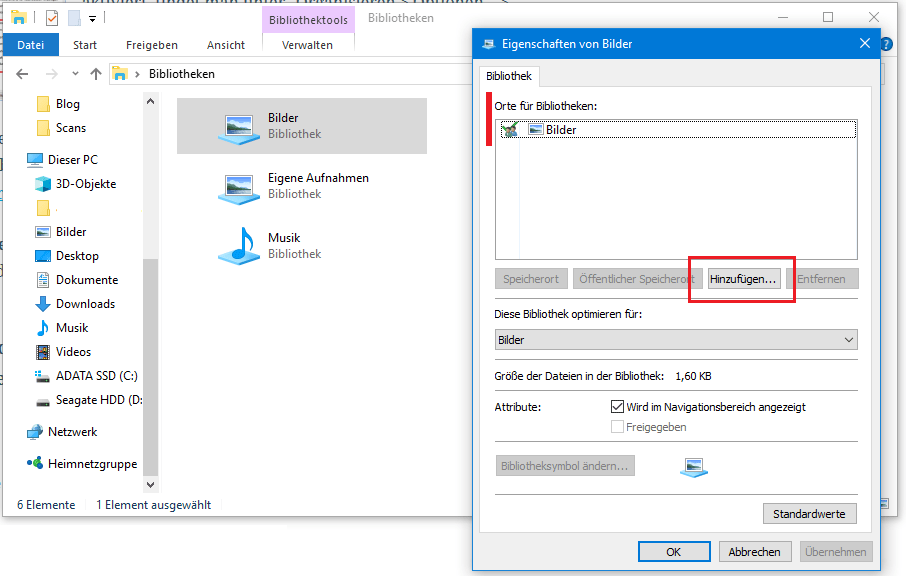Click the navigation pane scrollbar down arrow
This screenshot has height=576, width=906.
151,484
